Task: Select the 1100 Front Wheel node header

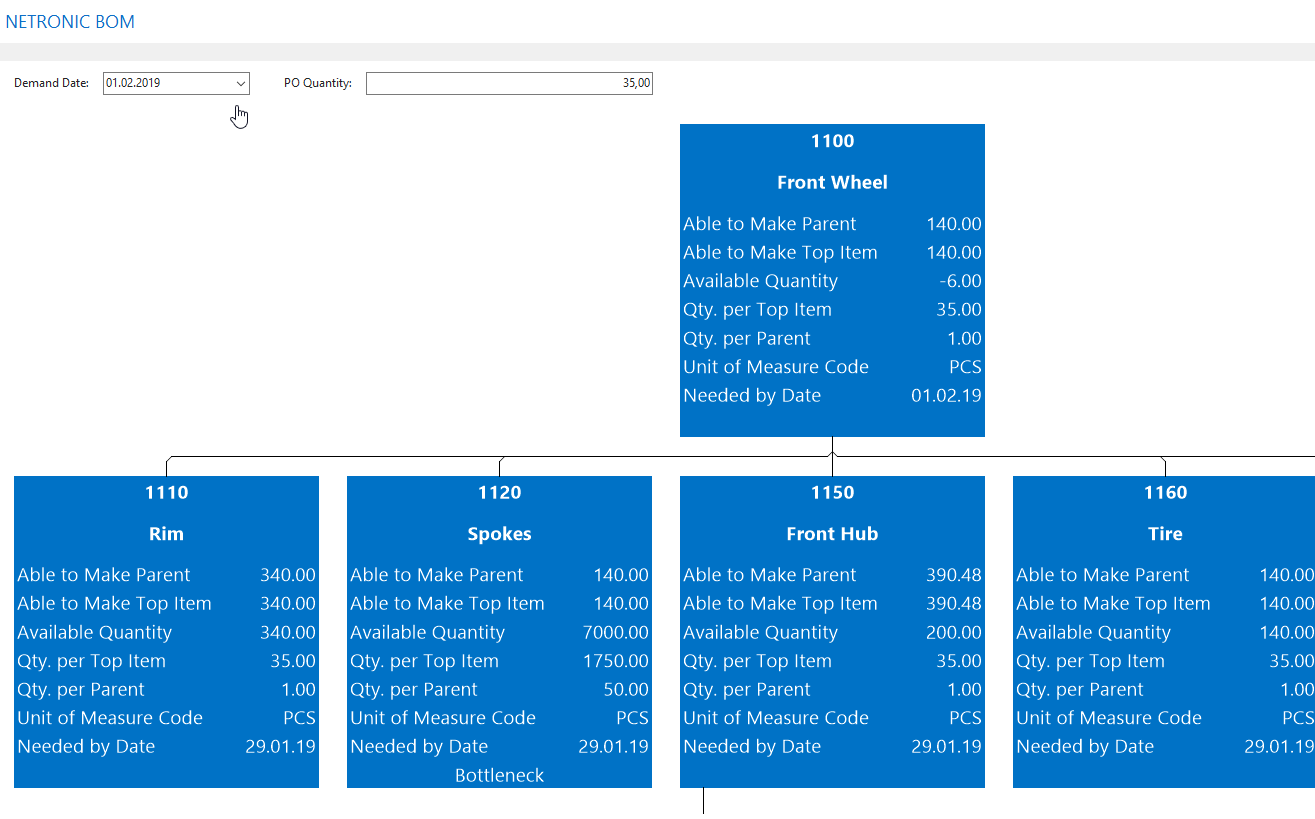Action: 832,141
